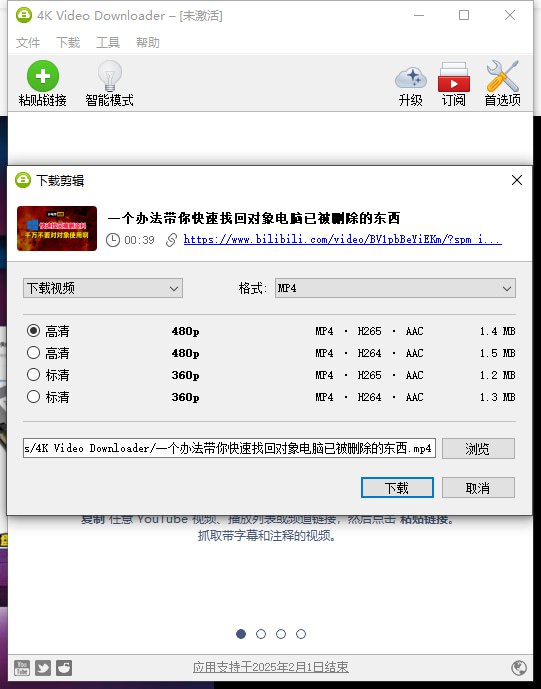Open the 帮助 menu
Screen dimensions: 541x689
pyautogui.click(x=148, y=43)
